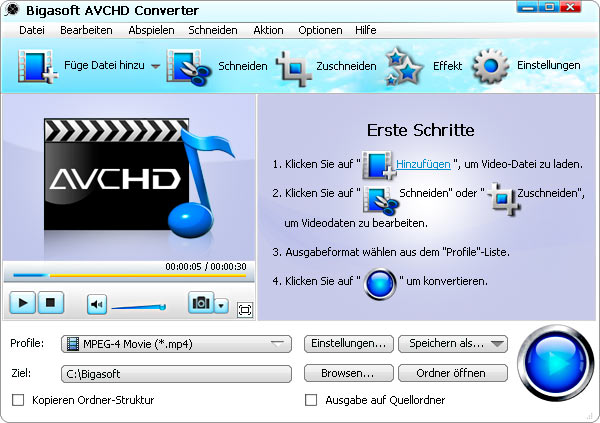The image size is (600, 423).
Task: Open the Einstellungen gear icon in toolbar
Action: [x=491, y=66]
